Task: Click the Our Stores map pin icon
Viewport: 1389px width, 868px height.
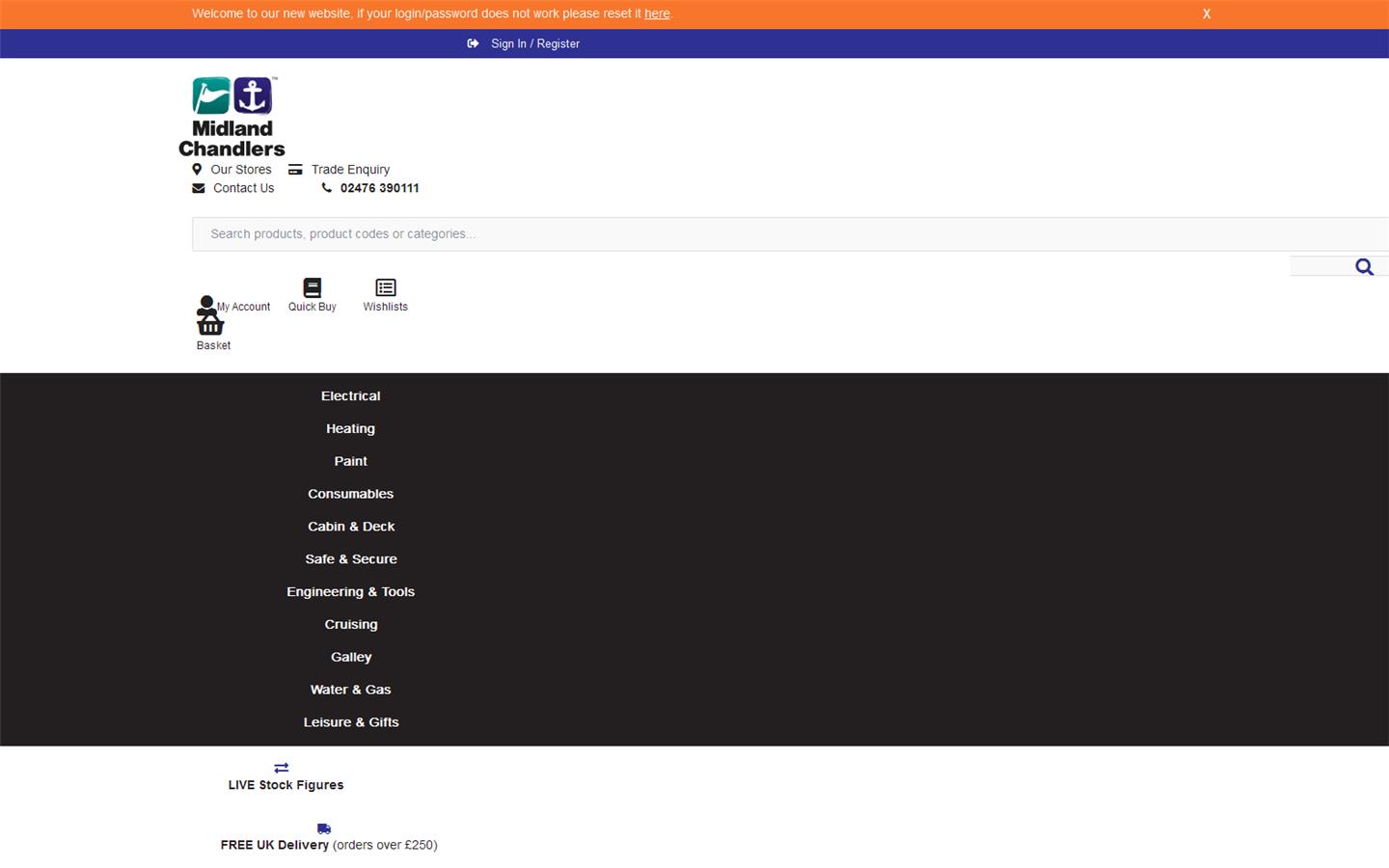Action: click(x=197, y=170)
